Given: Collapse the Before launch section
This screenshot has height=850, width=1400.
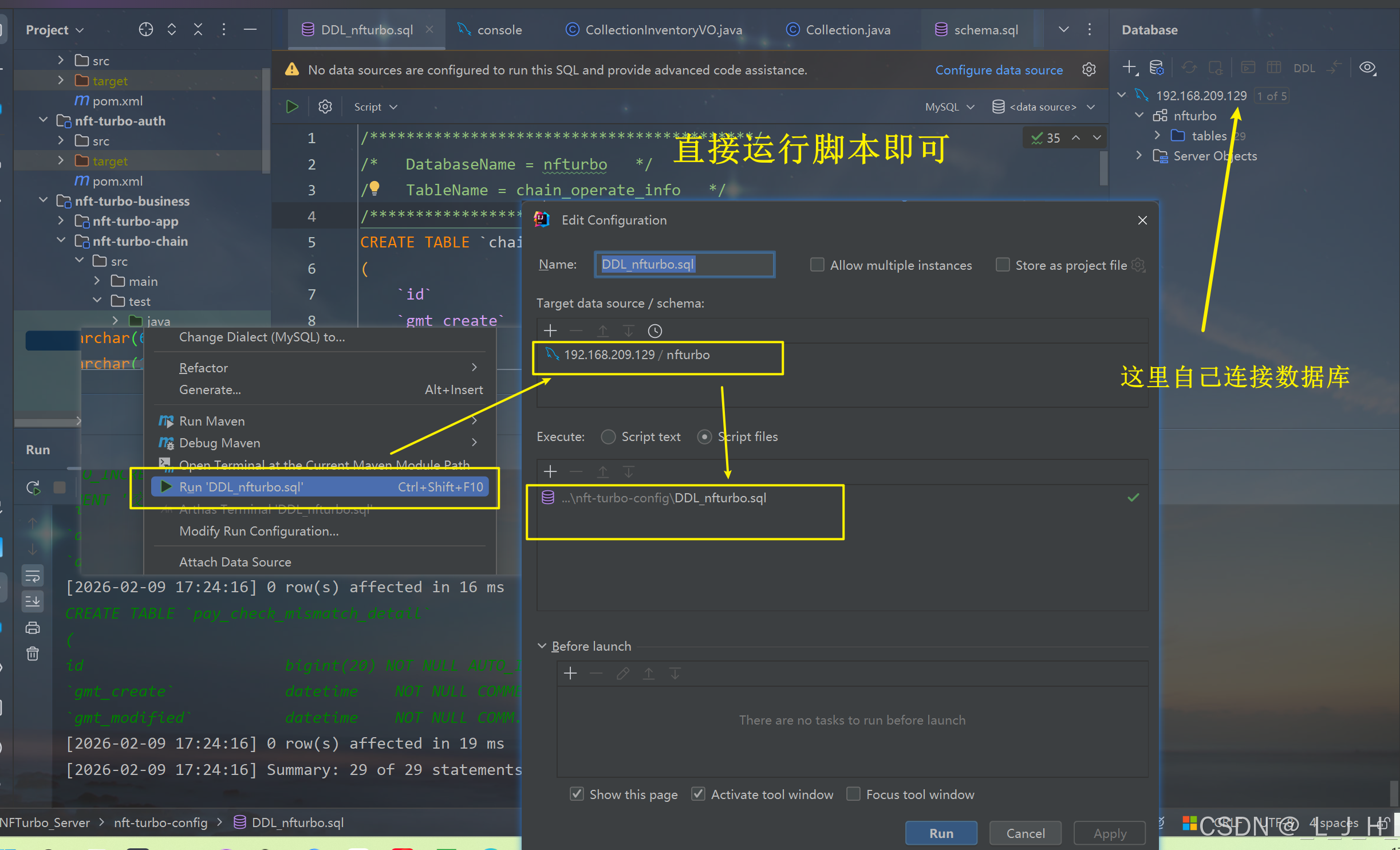Looking at the screenshot, I should 542,646.
